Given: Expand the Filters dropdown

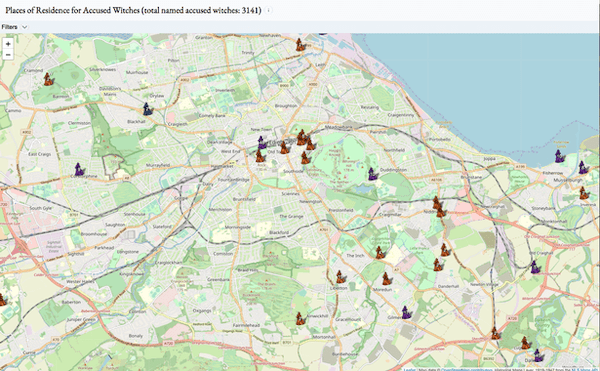Looking at the screenshot, I should [14, 27].
